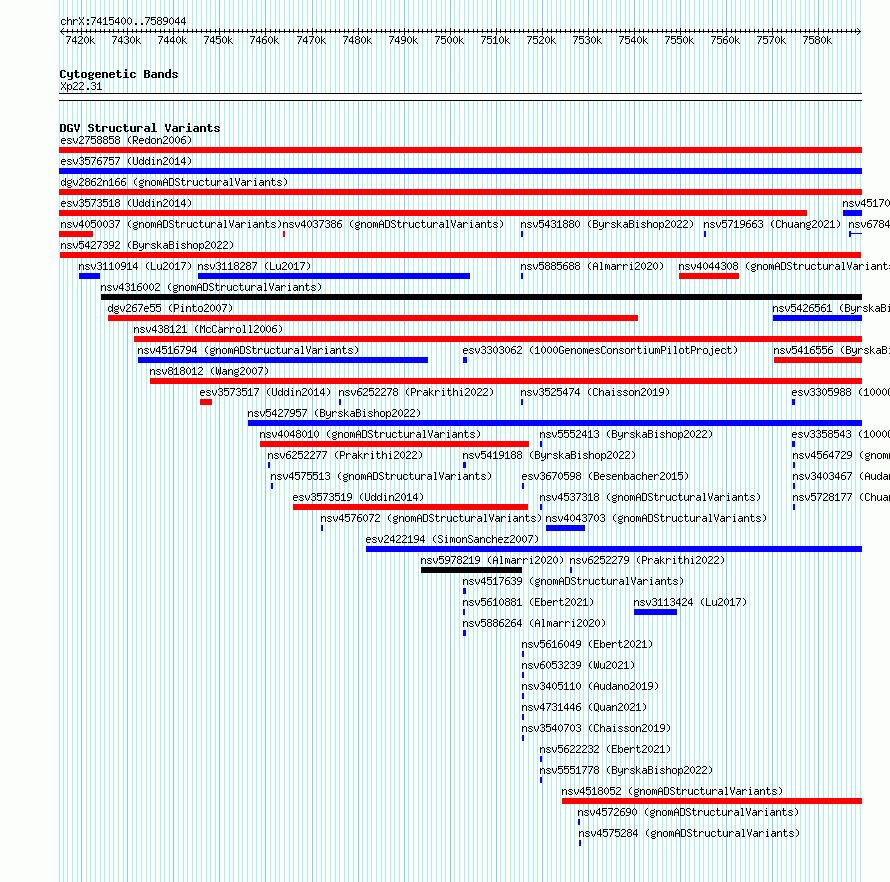890x882 pixels.
Task: Select the Xp22.31 band label
Action: pos(81,86)
